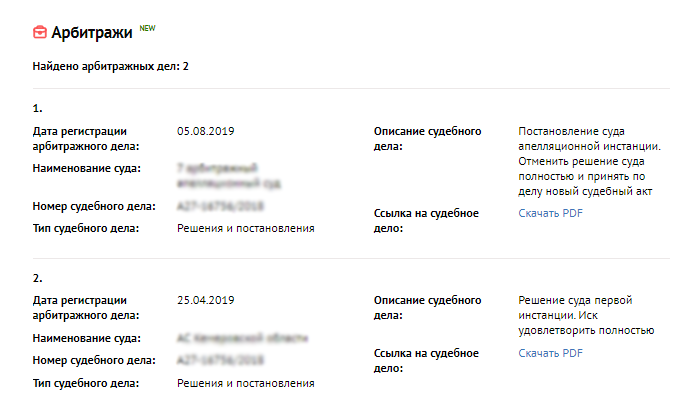Click the appeal court ruling description text
This screenshot has width=683, height=405.
click(589, 161)
